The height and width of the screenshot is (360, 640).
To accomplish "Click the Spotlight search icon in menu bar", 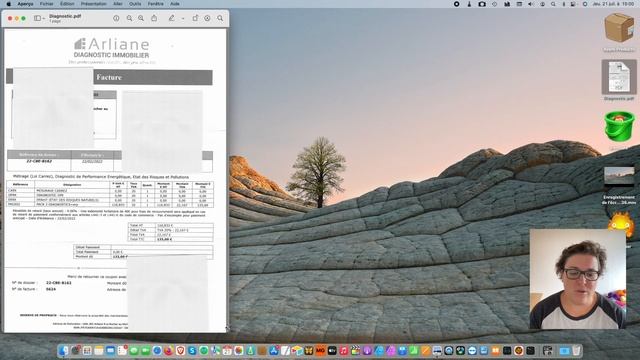I will [x=553, y=4].
